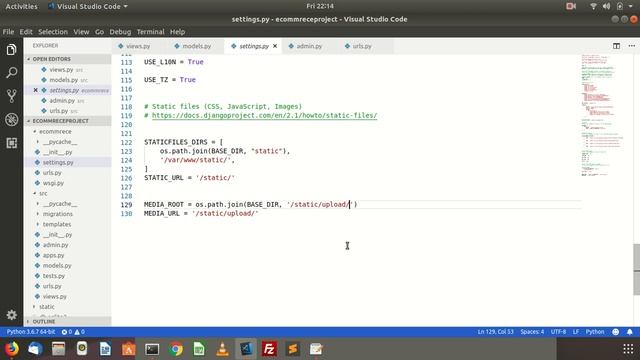
Task: Expand the templates folder
Action: (57, 224)
